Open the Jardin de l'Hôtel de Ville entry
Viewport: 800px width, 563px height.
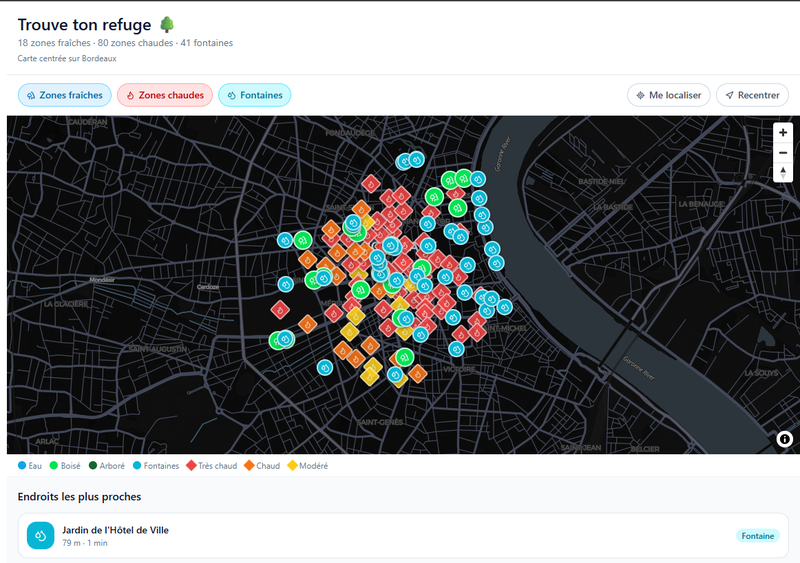[403, 535]
